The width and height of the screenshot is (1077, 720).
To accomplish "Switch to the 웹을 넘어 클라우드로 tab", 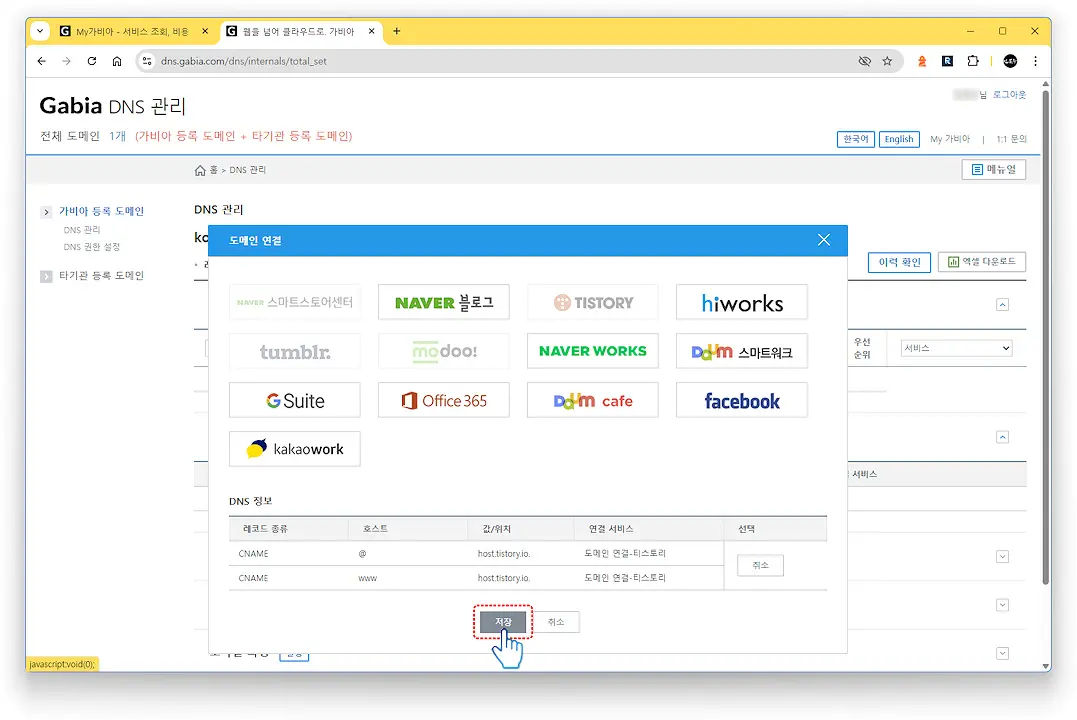I will [298, 32].
